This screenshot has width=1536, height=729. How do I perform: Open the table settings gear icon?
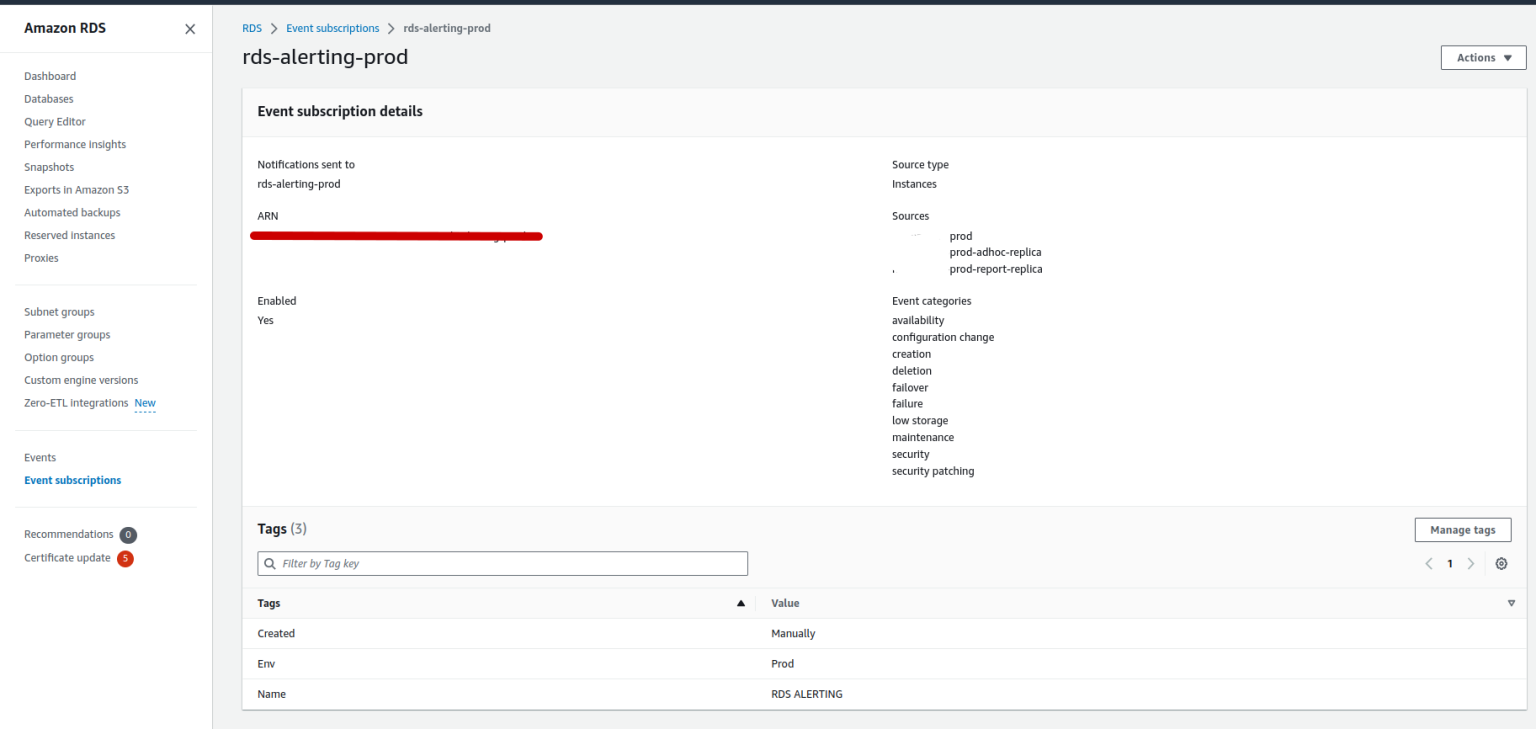coord(1501,564)
